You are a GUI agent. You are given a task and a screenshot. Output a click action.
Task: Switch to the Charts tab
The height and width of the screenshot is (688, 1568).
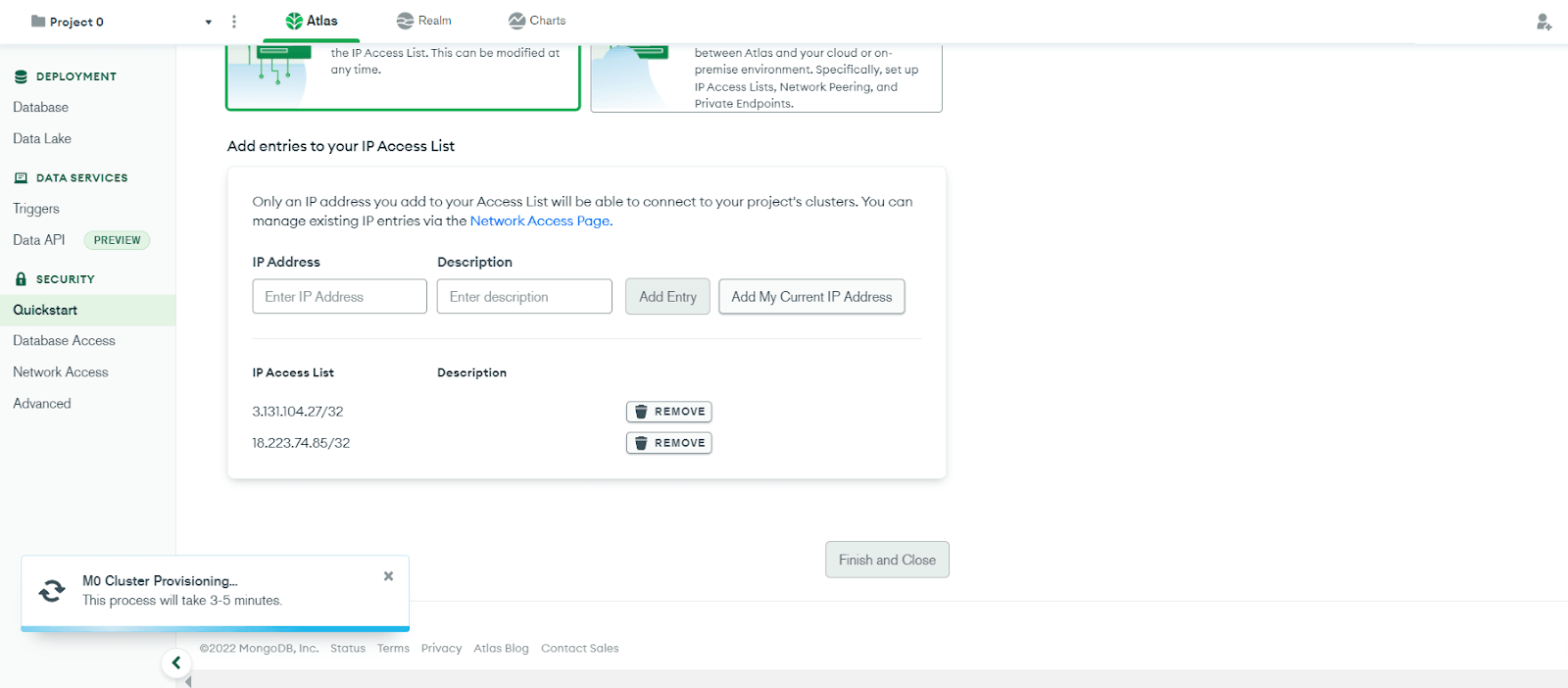click(537, 21)
